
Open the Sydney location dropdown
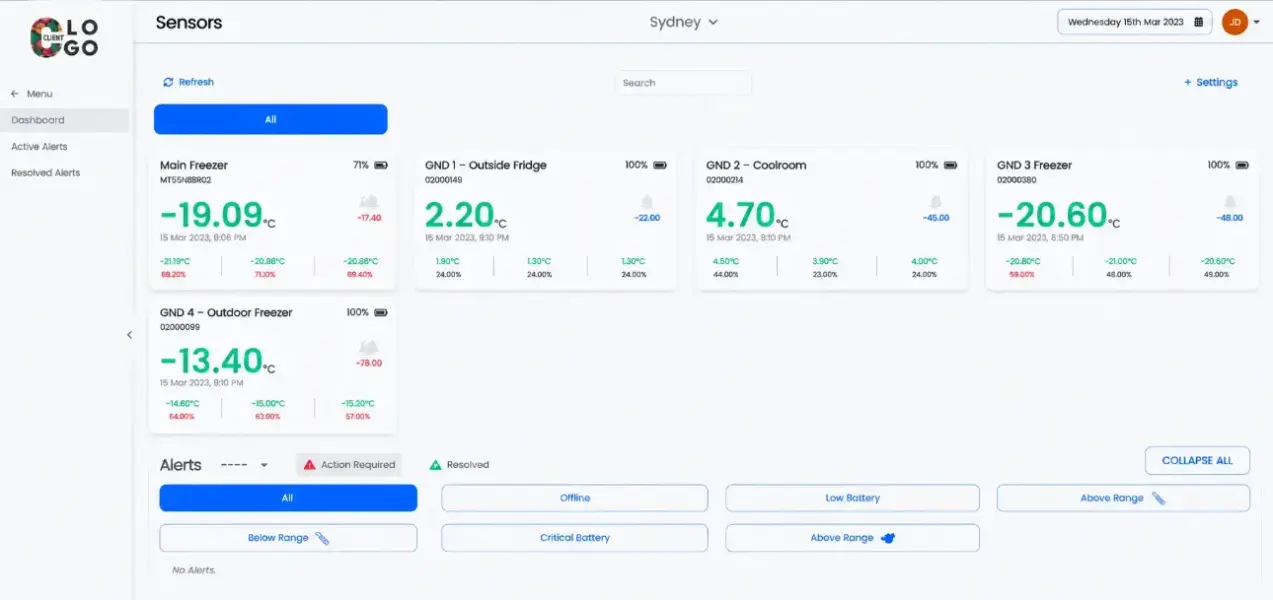click(x=684, y=22)
